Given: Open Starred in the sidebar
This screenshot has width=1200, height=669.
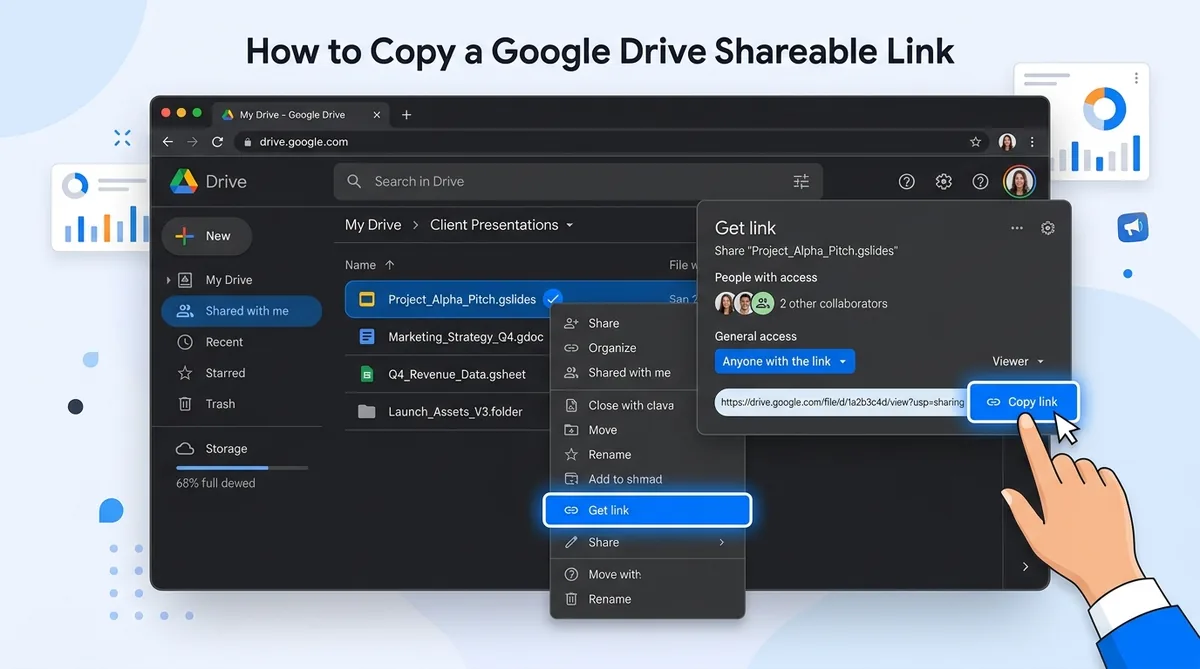Looking at the screenshot, I should (x=241, y=373).
